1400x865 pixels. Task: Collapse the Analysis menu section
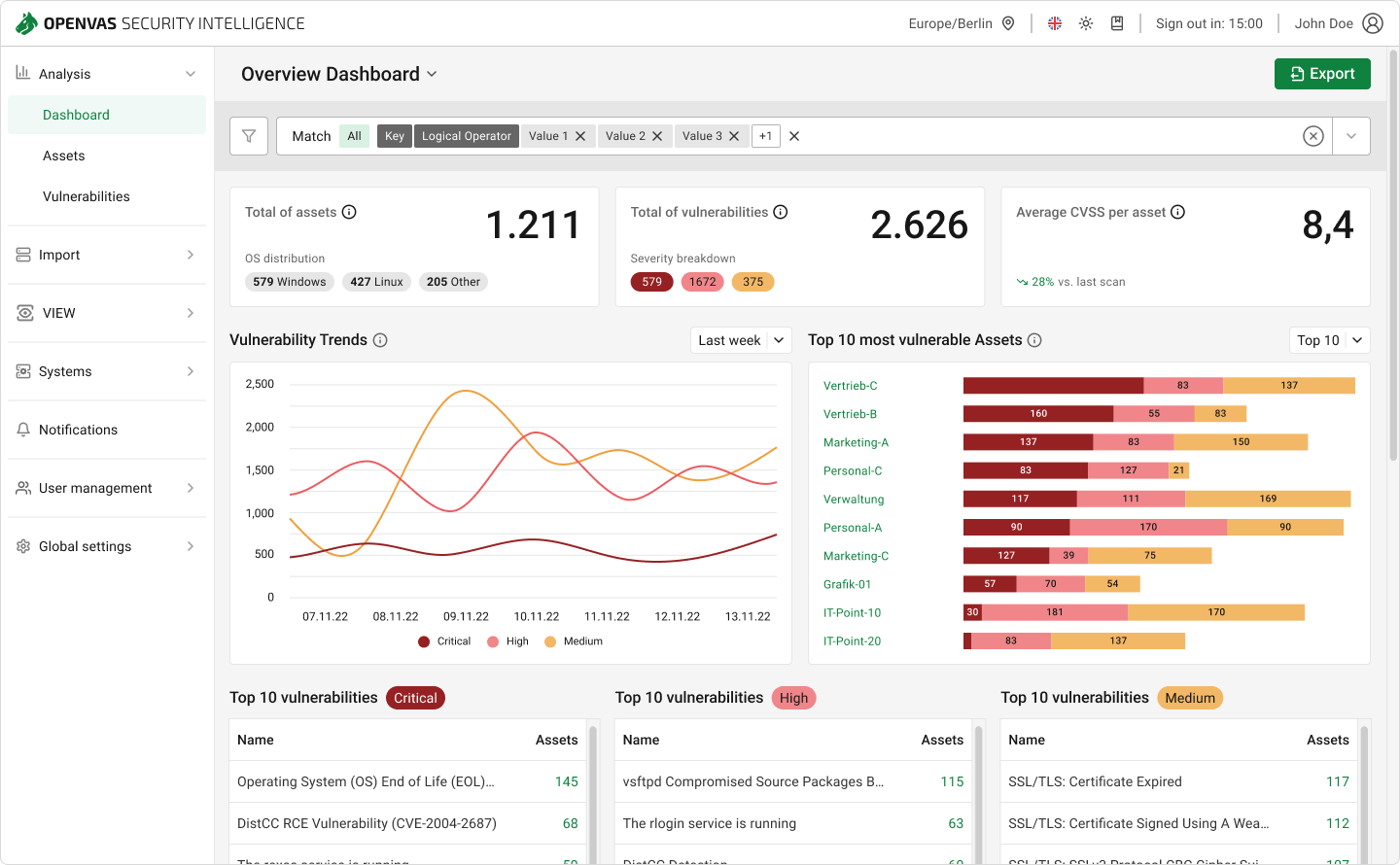click(191, 74)
